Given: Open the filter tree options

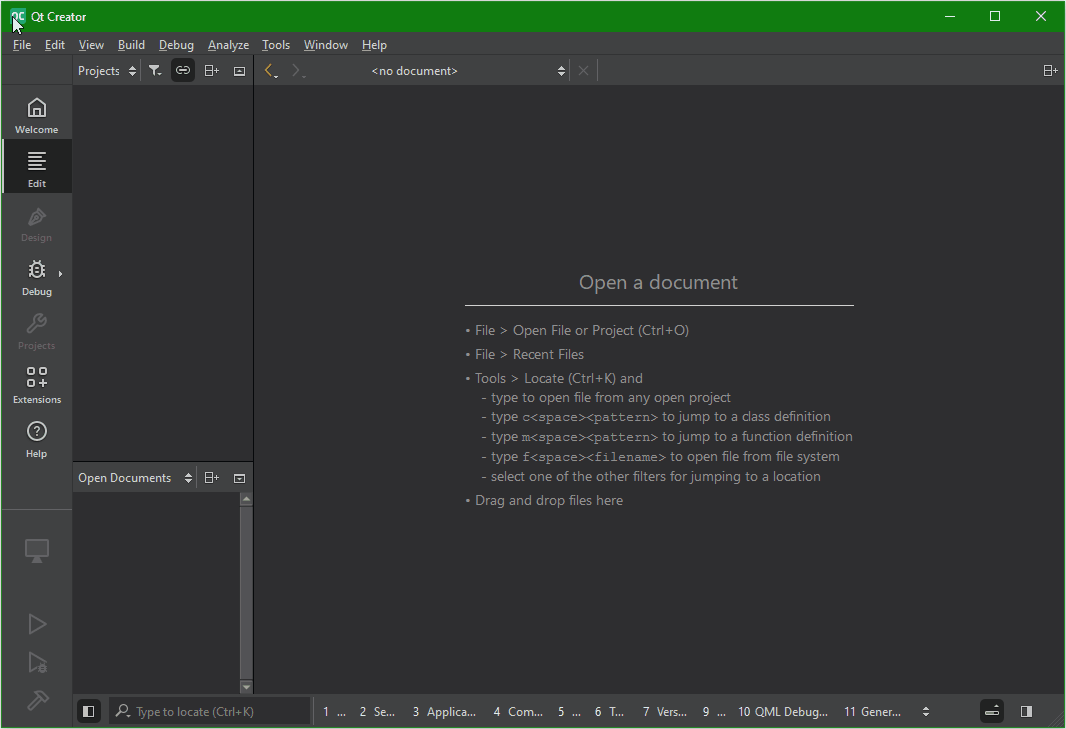Looking at the screenshot, I should click(x=155, y=71).
